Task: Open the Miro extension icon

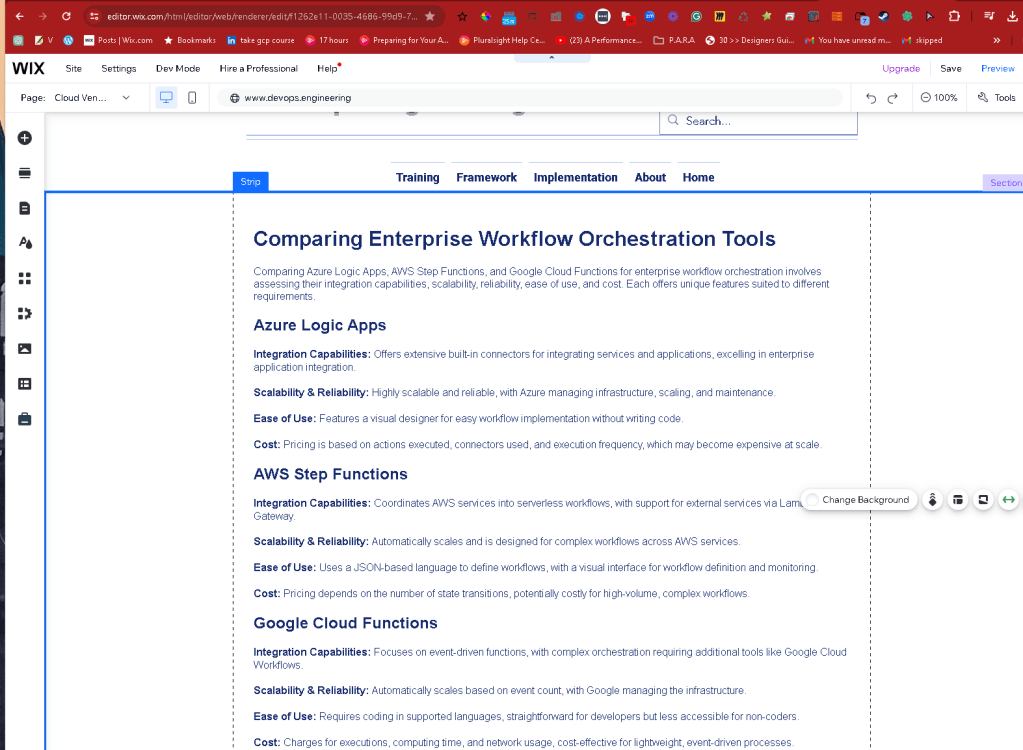Action: [x=720, y=16]
